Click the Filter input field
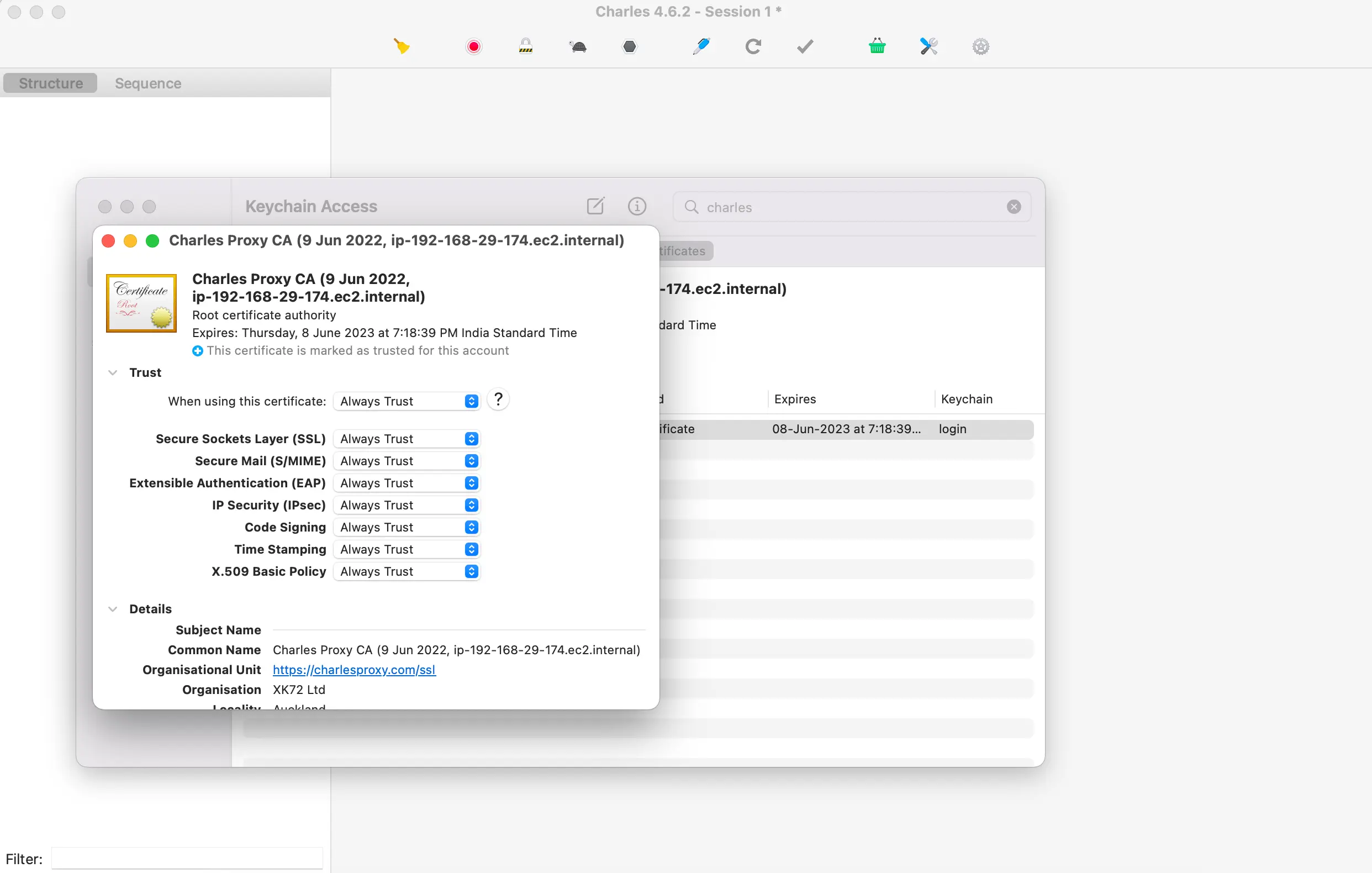This screenshot has width=1372, height=873. click(x=187, y=858)
